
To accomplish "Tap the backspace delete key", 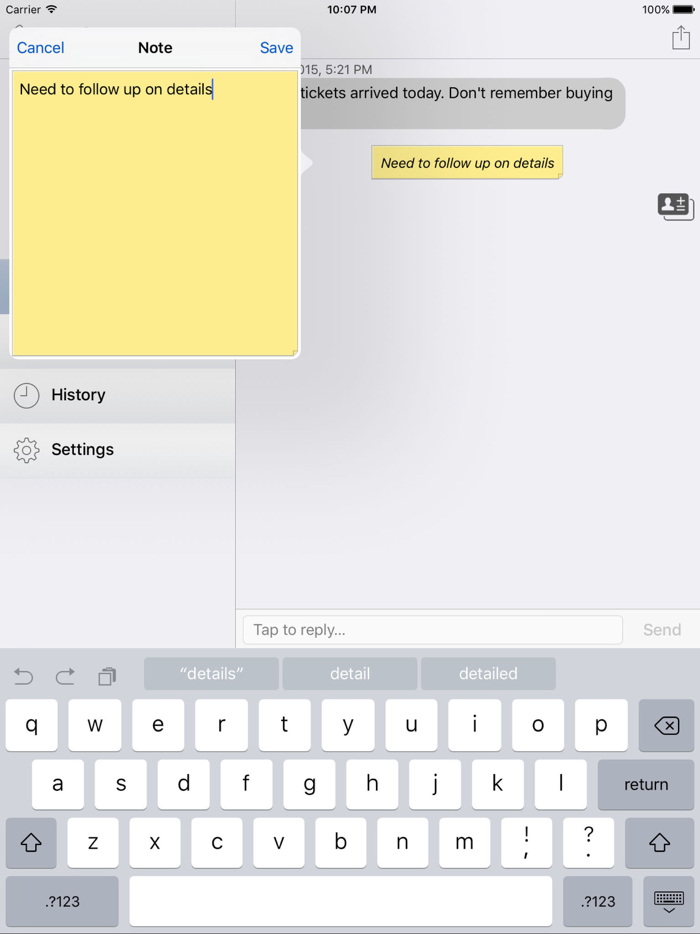I will [666, 725].
